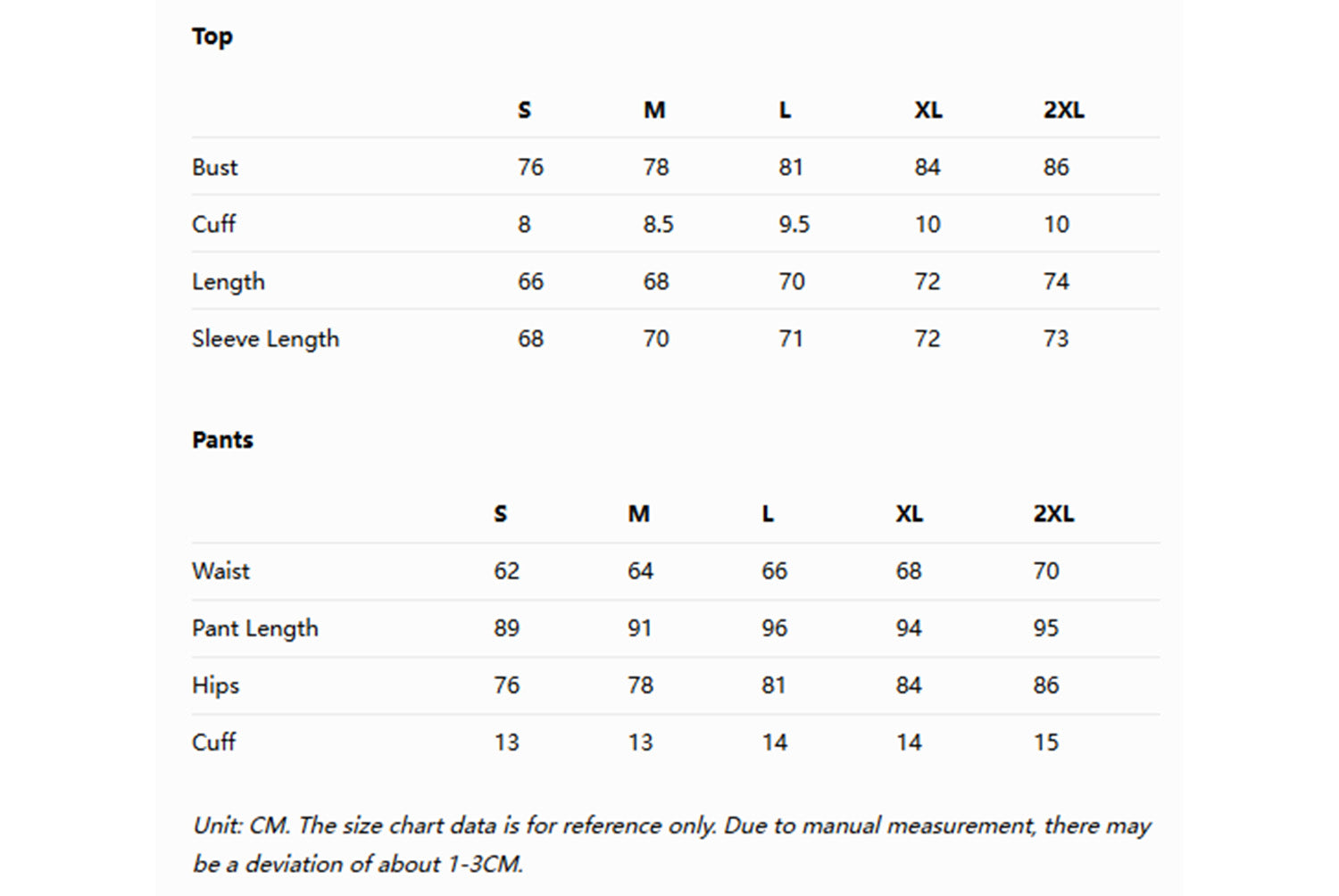Click the Pant Length row label
1339x896 pixels.
coord(254,628)
